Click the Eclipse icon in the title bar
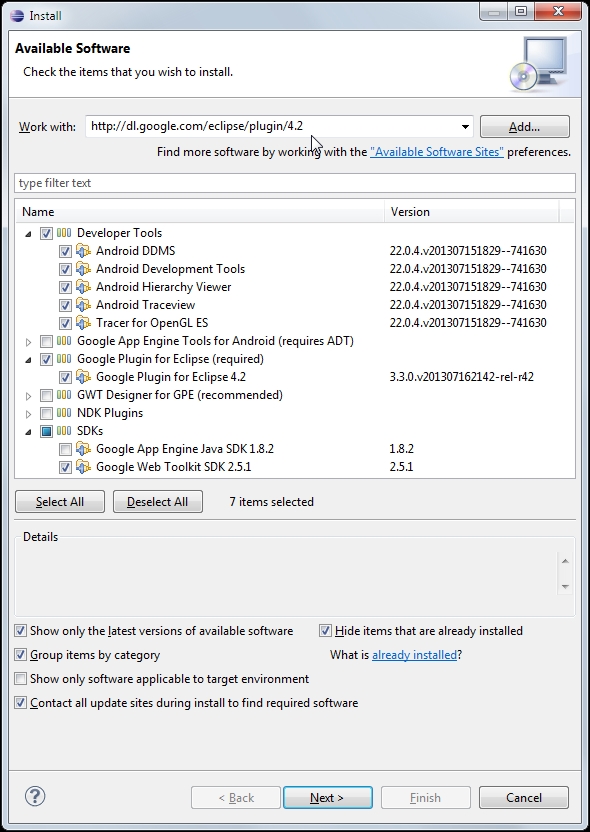 [17, 15]
